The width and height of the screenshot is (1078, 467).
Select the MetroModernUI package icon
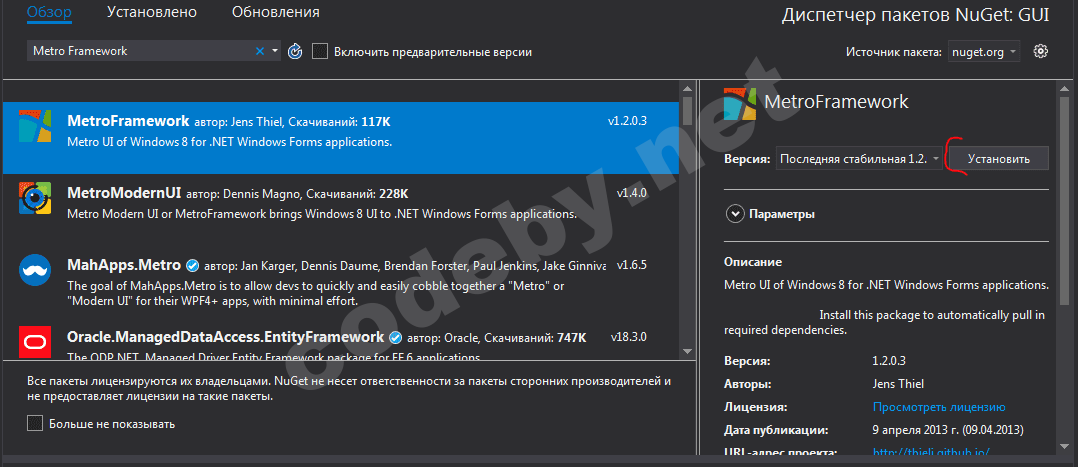click(x=35, y=198)
